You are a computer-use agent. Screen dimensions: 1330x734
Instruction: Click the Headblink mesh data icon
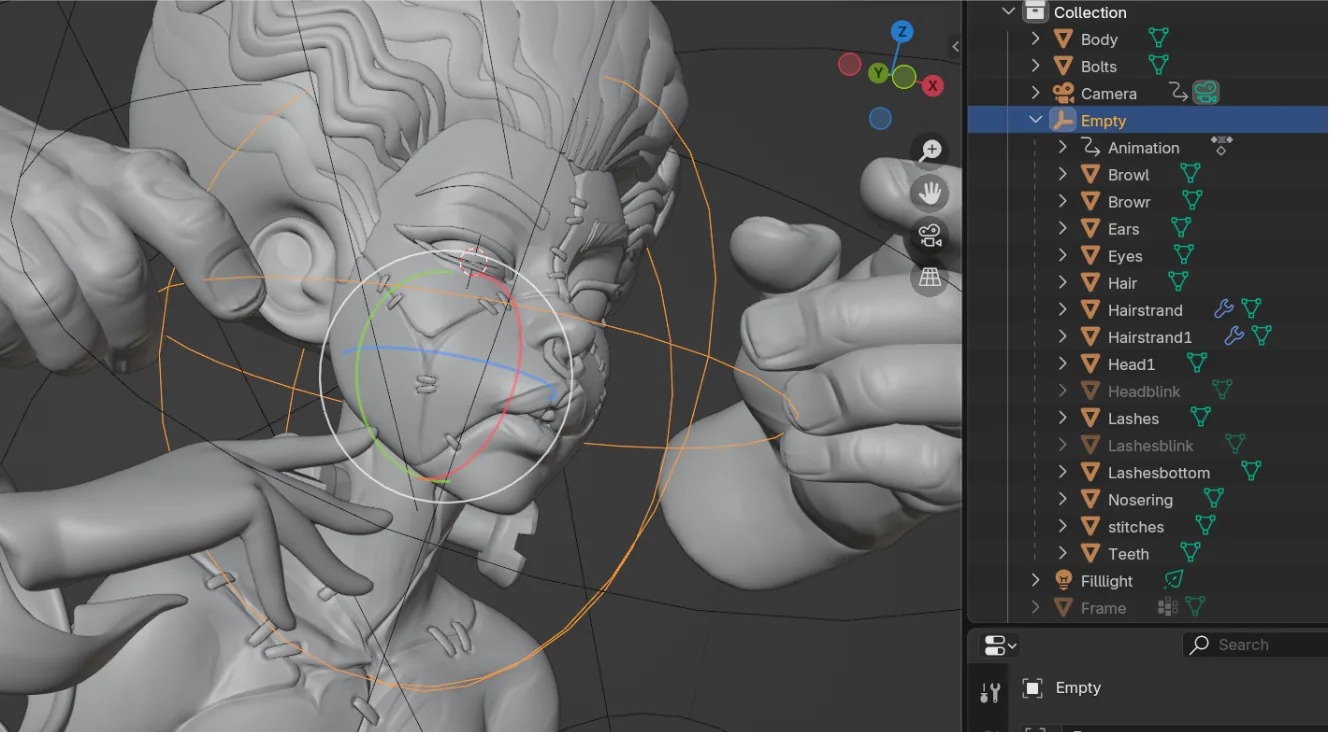(x=1222, y=390)
